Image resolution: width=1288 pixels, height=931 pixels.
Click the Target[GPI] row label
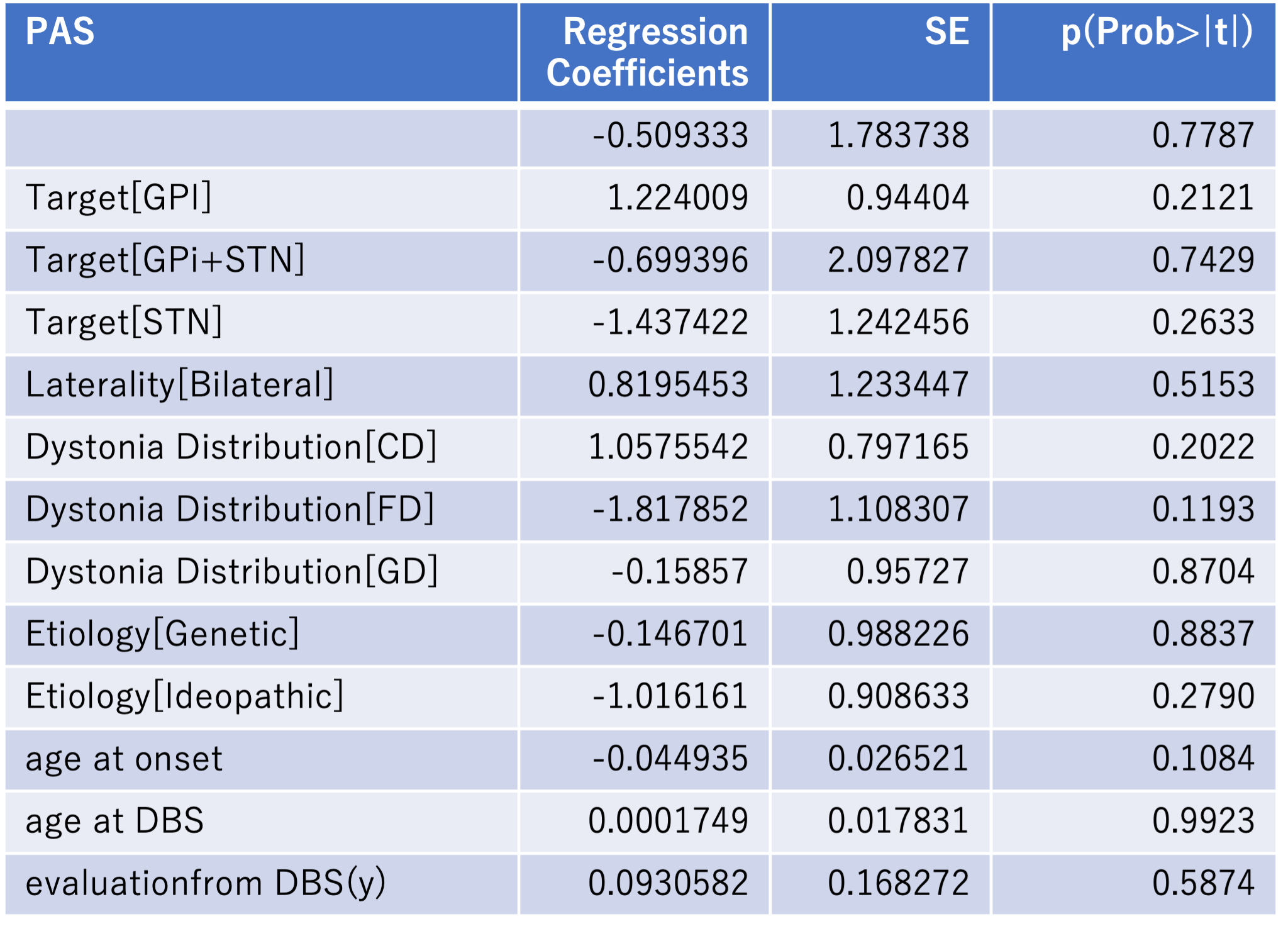click(x=119, y=198)
